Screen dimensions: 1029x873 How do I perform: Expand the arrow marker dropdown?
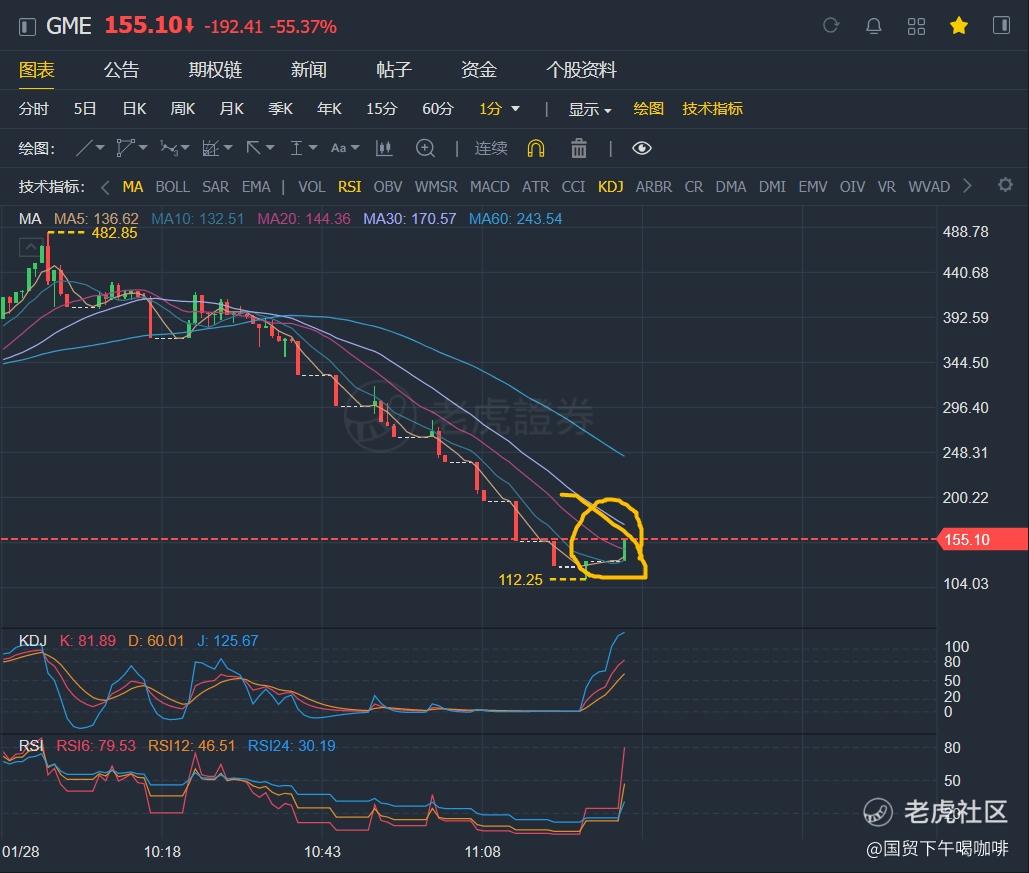tap(270, 148)
